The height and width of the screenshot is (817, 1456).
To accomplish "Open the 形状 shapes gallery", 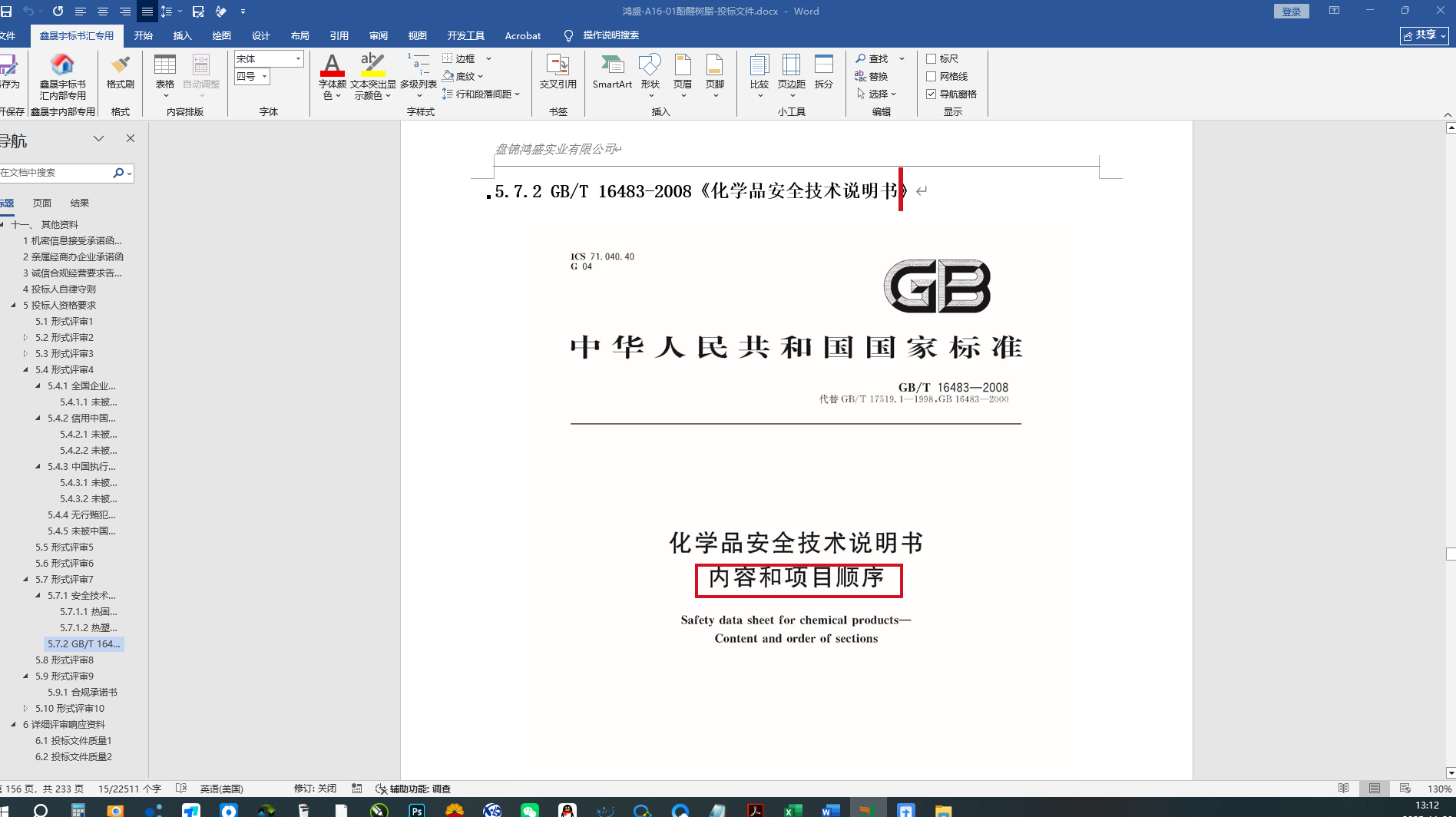I will click(x=650, y=75).
